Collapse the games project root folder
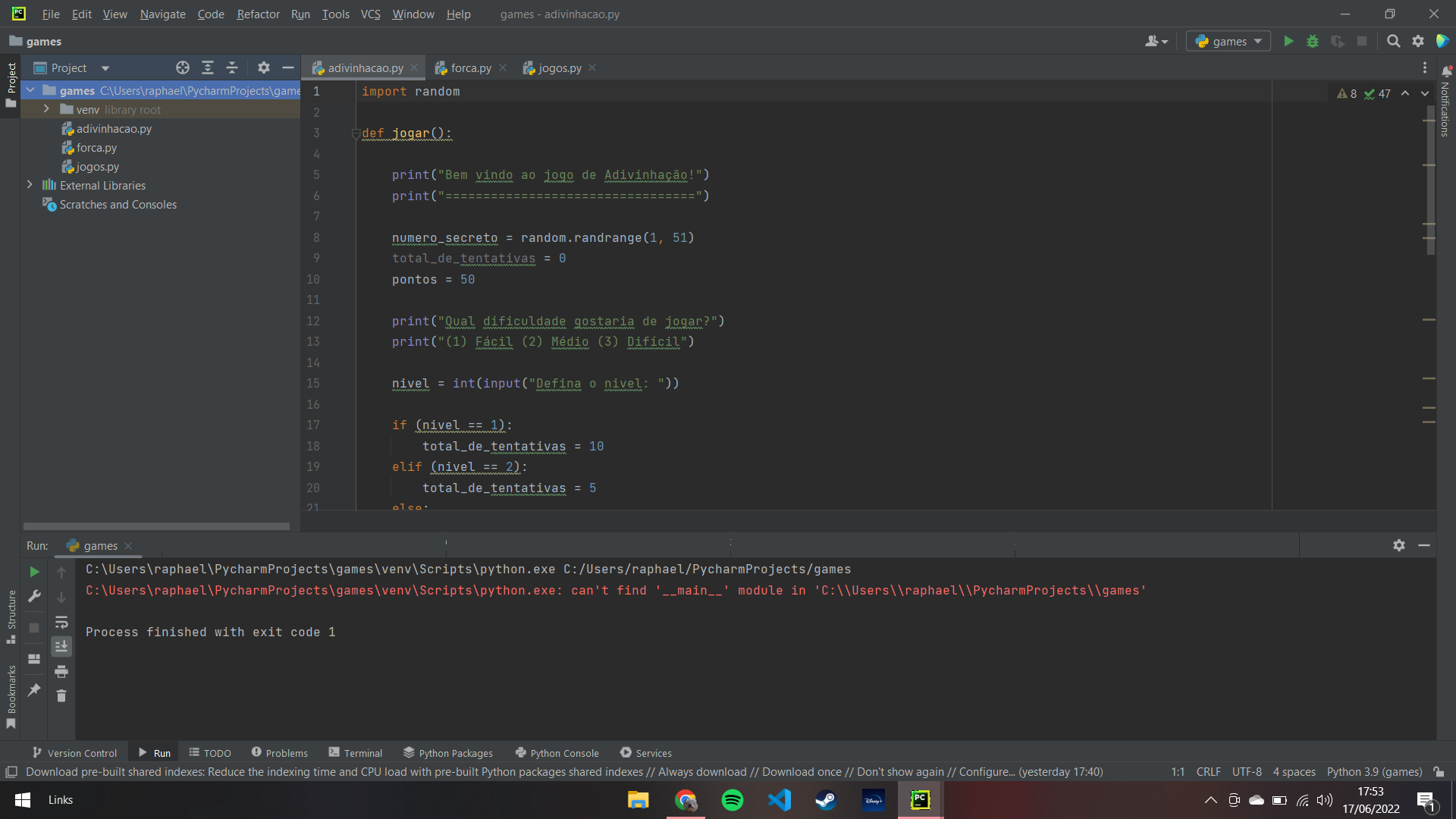The height and width of the screenshot is (819, 1456). click(30, 90)
